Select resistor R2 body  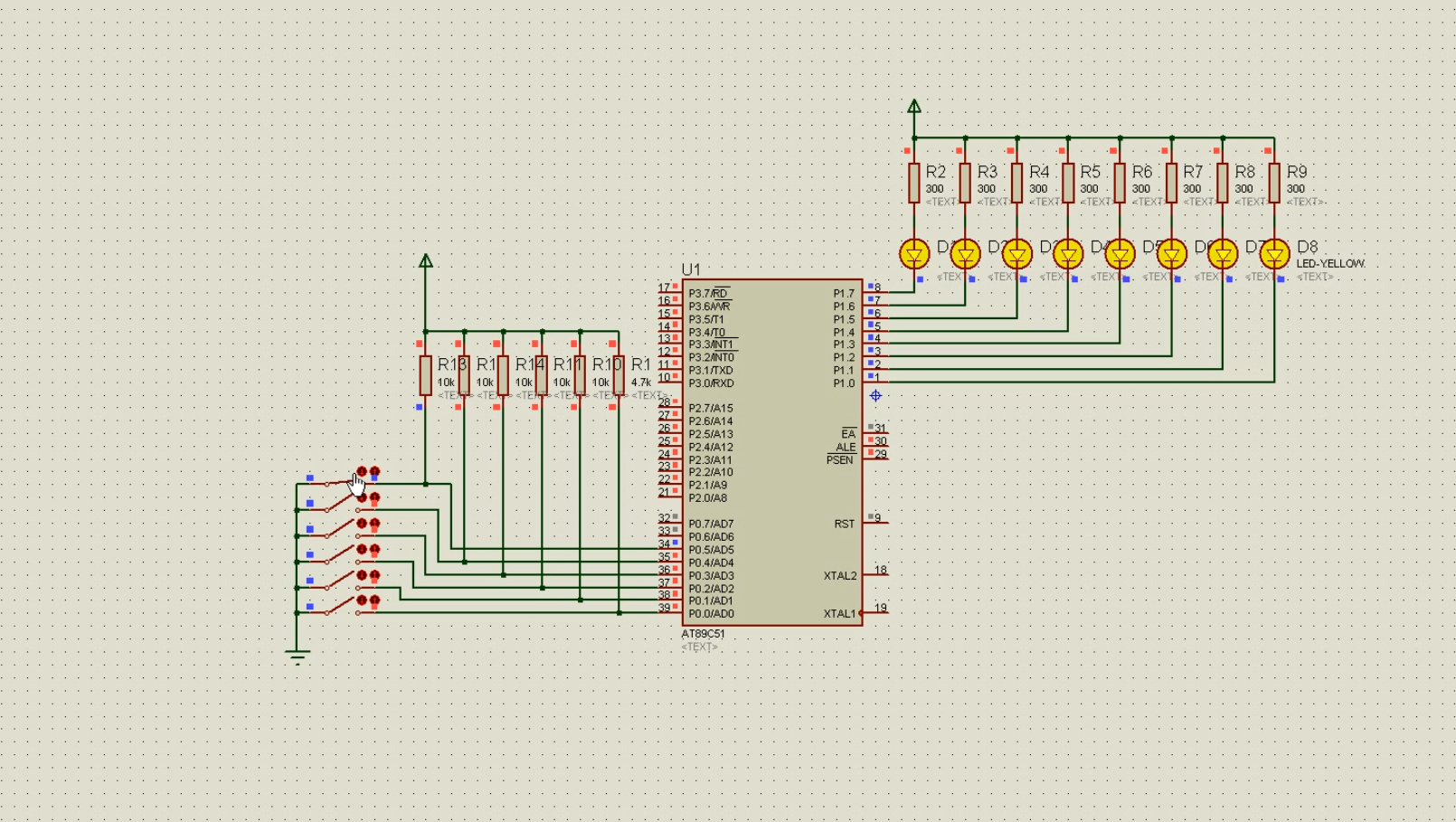(x=914, y=183)
